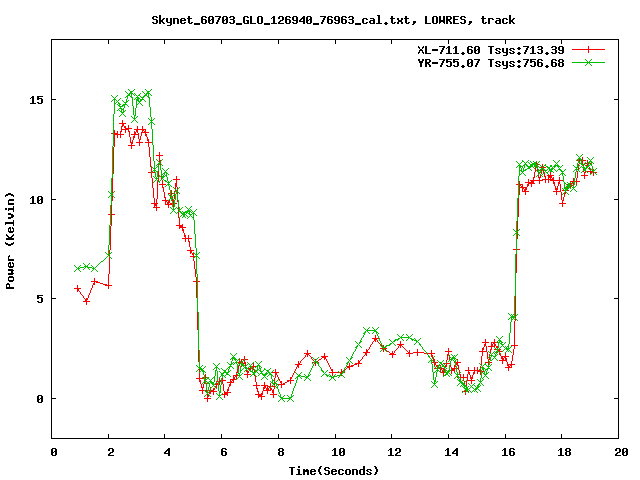The width and height of the screenshot is (640, 480).
Task: Click the y-axis tick label 0
Action: tap(40, 399)
